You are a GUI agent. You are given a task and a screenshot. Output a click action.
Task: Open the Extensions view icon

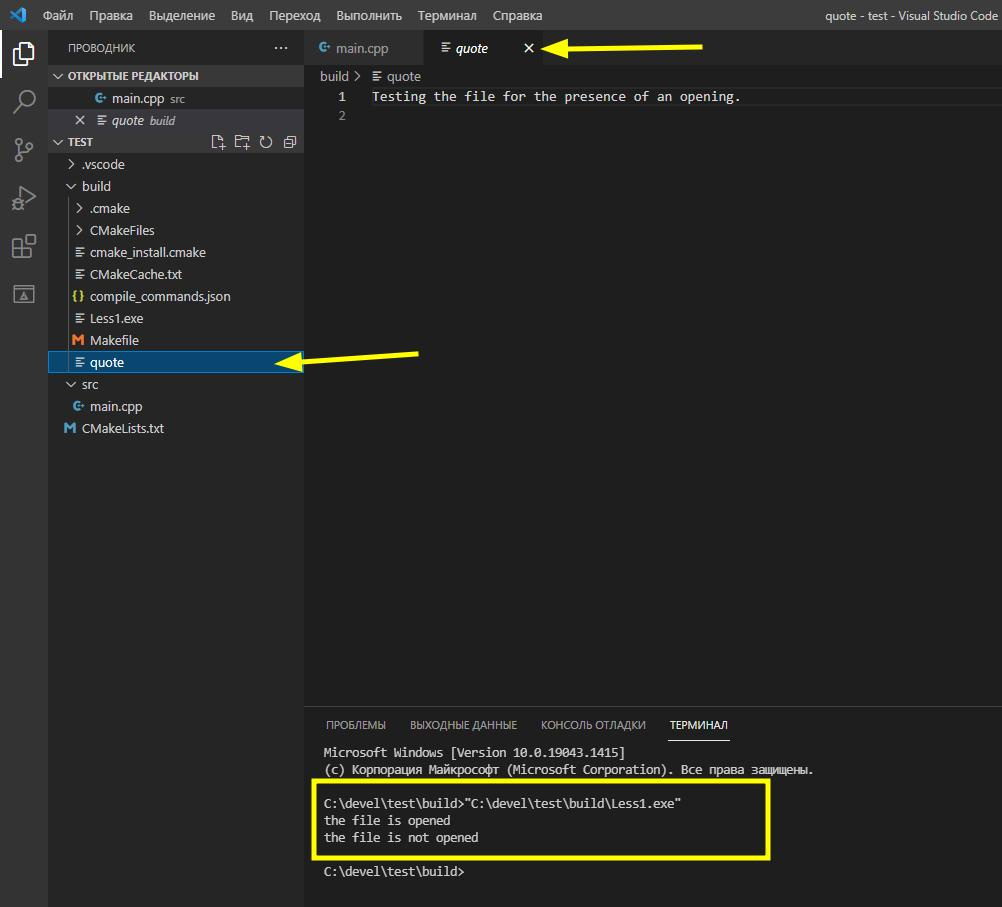pos(23,246)
